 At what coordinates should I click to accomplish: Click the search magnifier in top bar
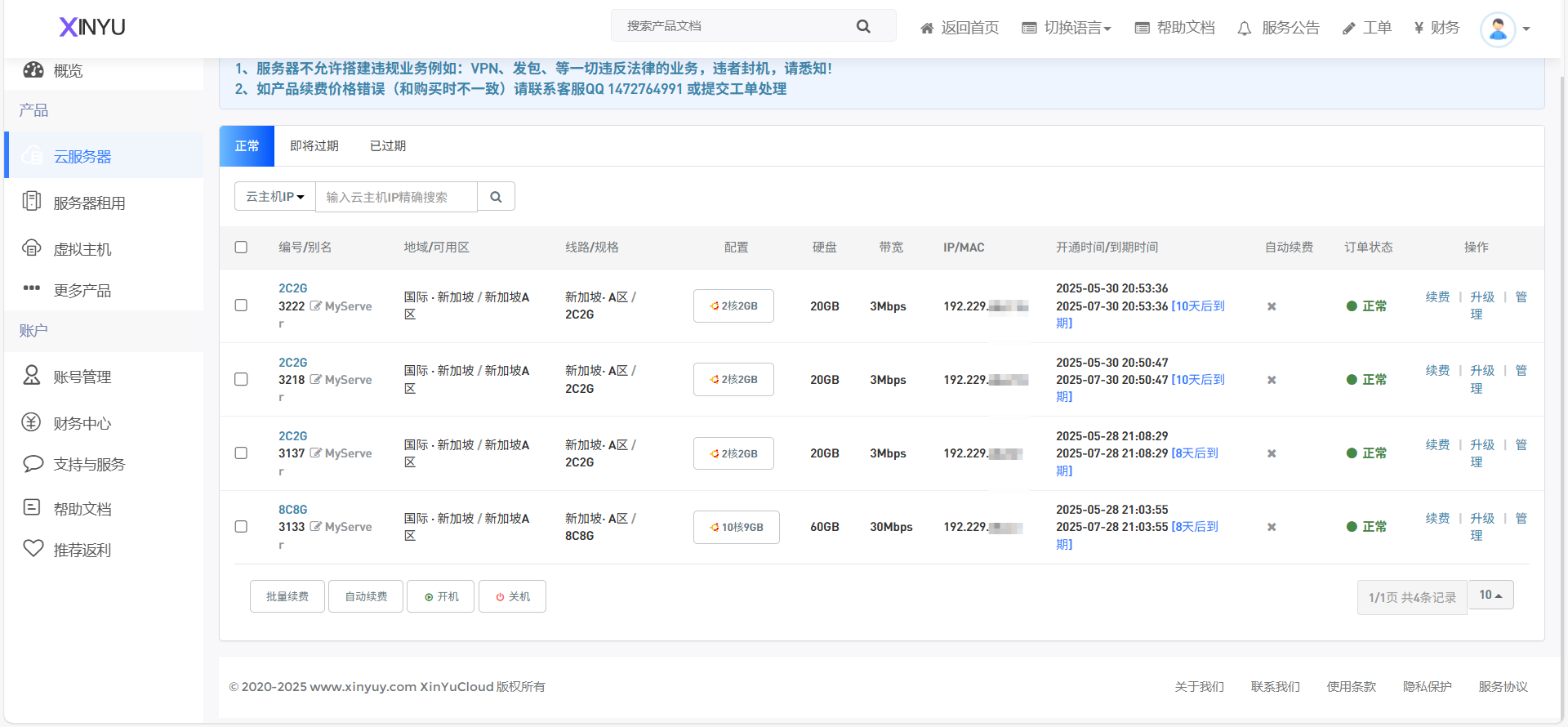[863, 26]
